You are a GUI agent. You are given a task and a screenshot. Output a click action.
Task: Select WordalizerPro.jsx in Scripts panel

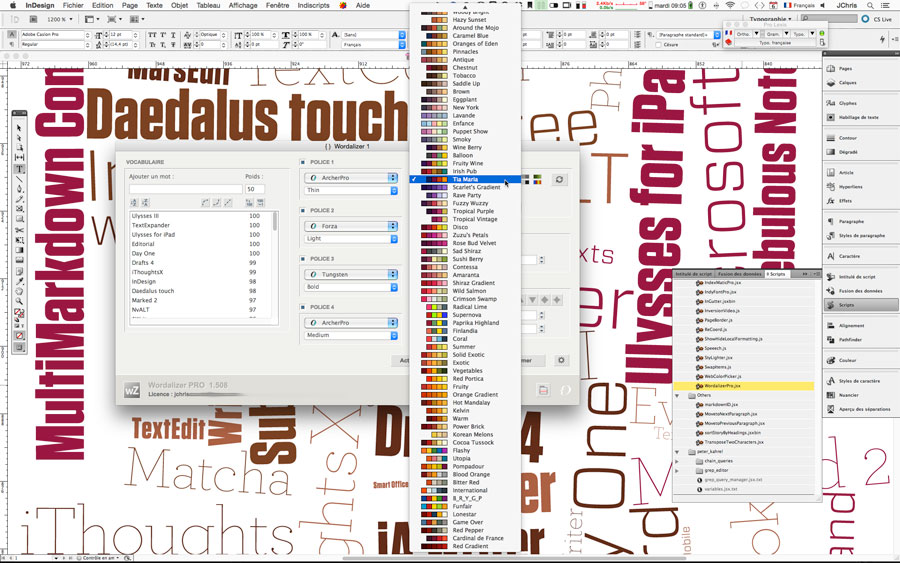pyautogui.click(x=743, y=386)
